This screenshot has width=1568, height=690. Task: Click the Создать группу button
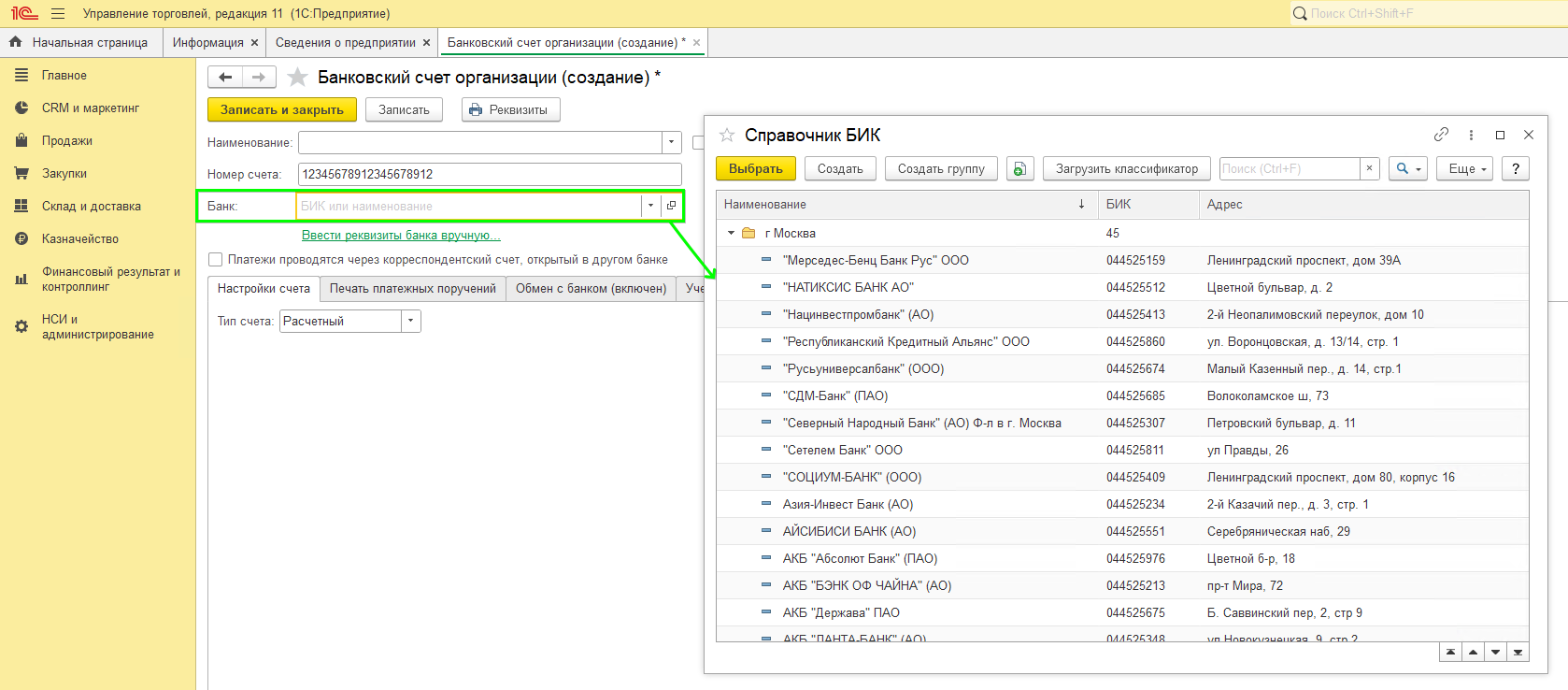pos(941,168)
